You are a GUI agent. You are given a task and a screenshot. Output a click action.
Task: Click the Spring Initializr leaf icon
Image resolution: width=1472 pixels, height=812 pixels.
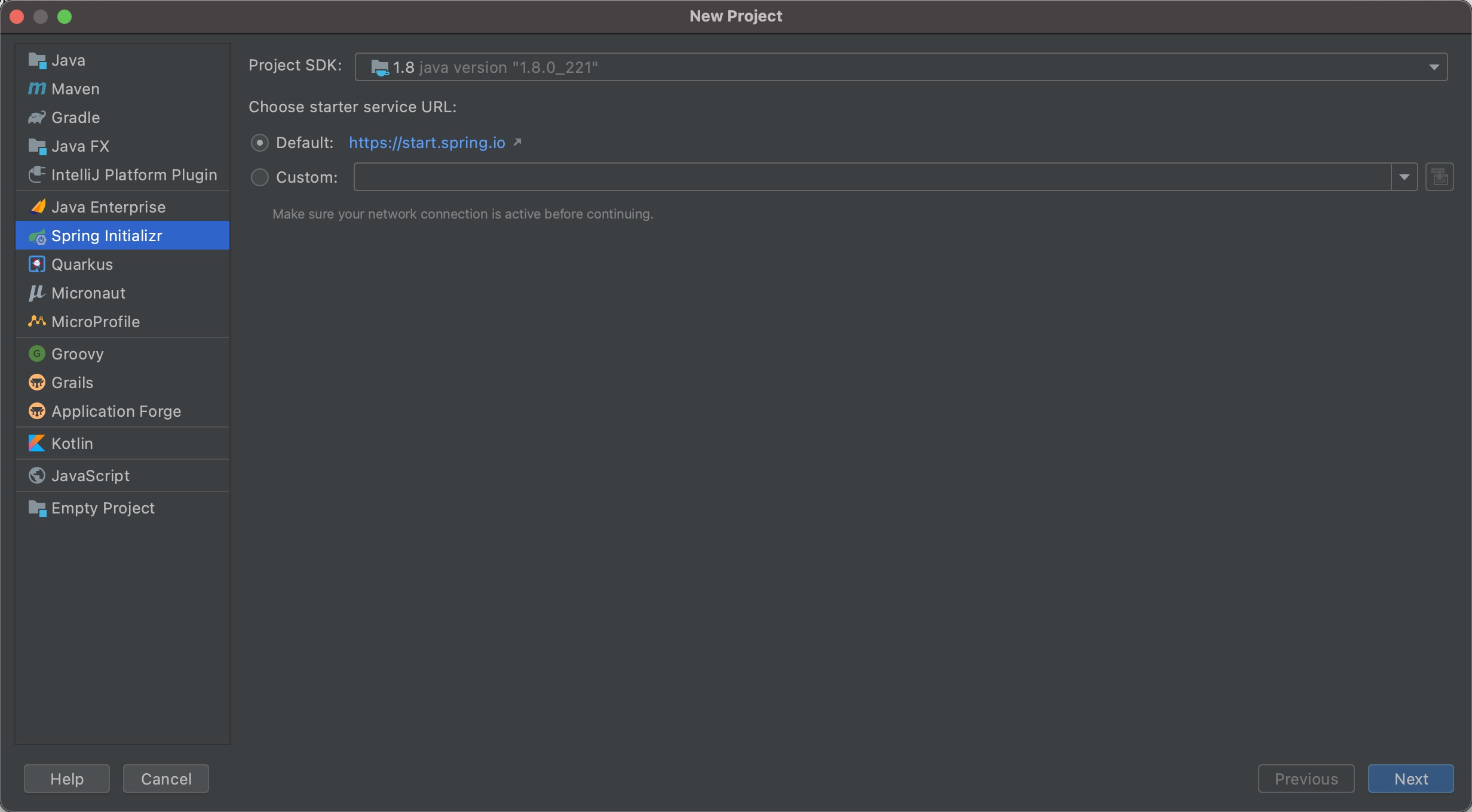tap(37, 236)
